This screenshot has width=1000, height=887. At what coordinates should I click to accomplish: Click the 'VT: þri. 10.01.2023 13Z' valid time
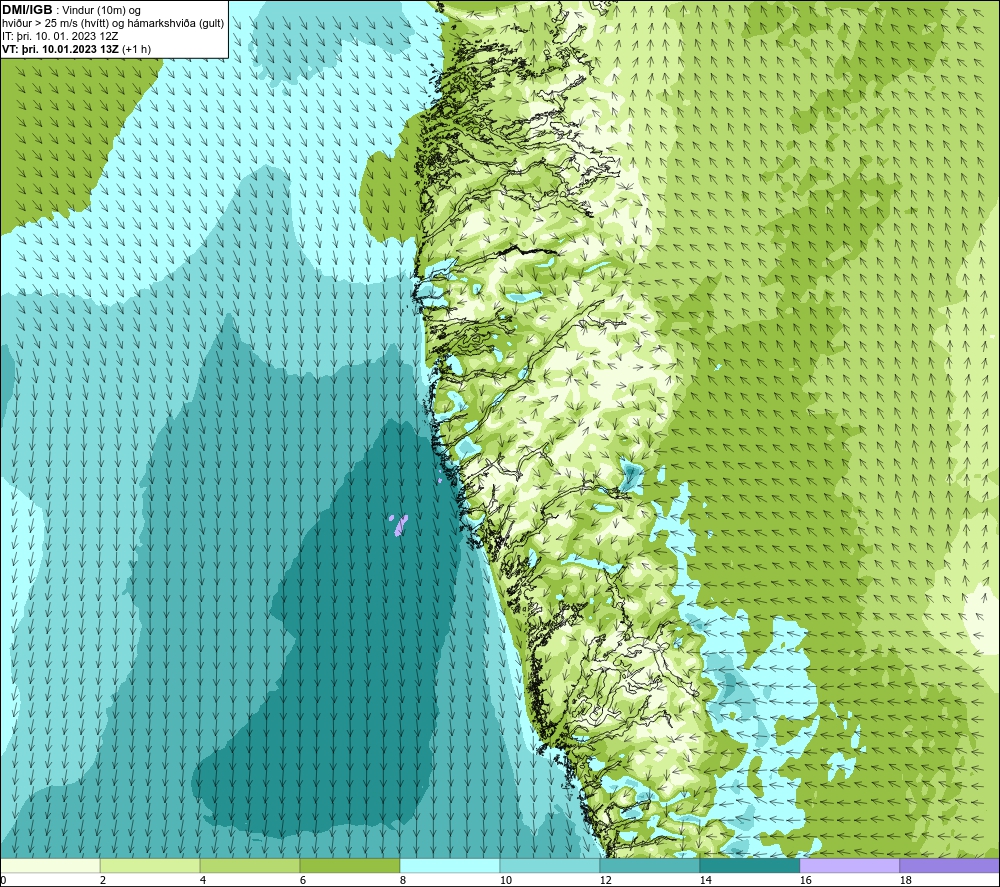pyautogui.click(x=61, y=49)
